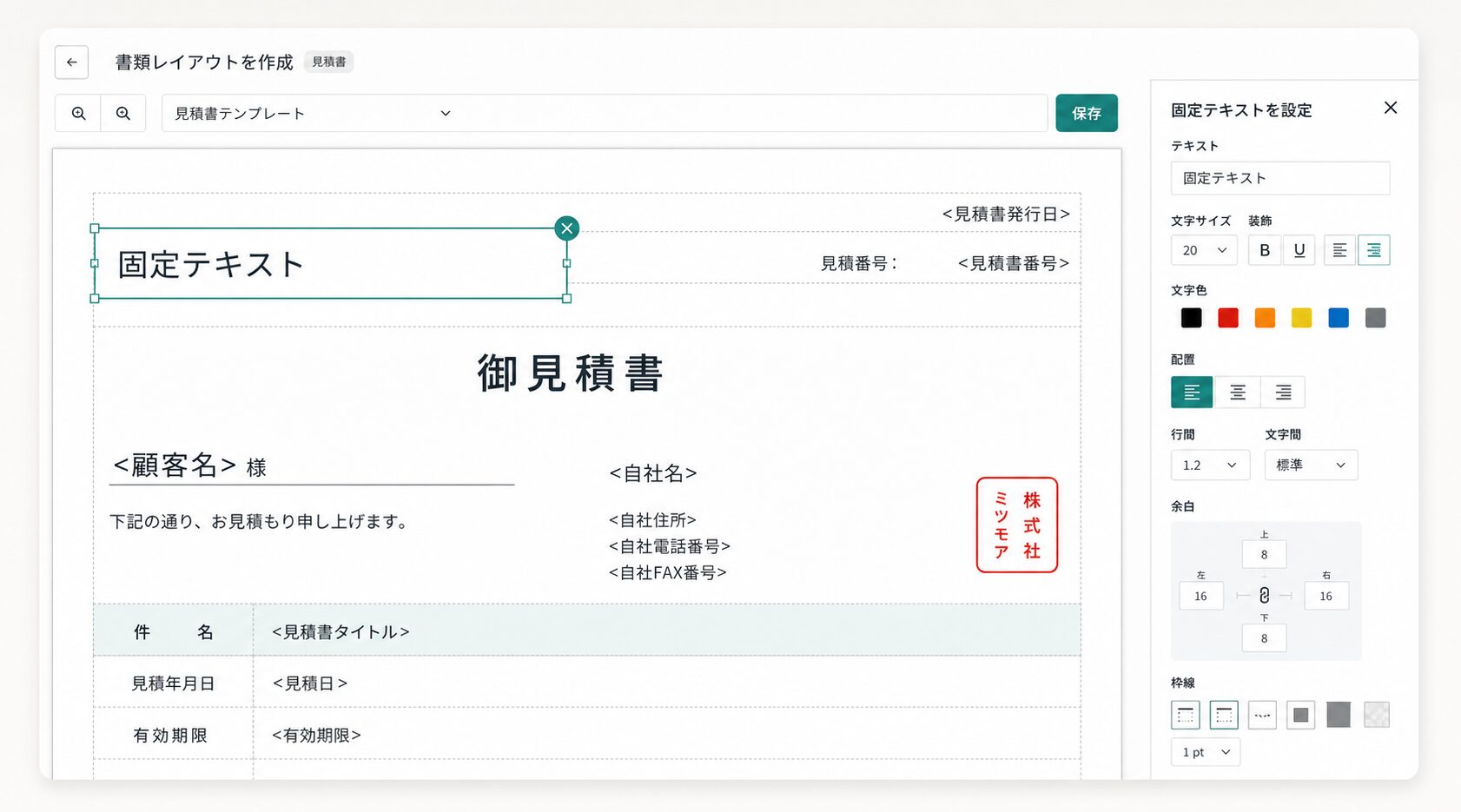Click the <自社電話番号> placeholder

pos(670,546)
